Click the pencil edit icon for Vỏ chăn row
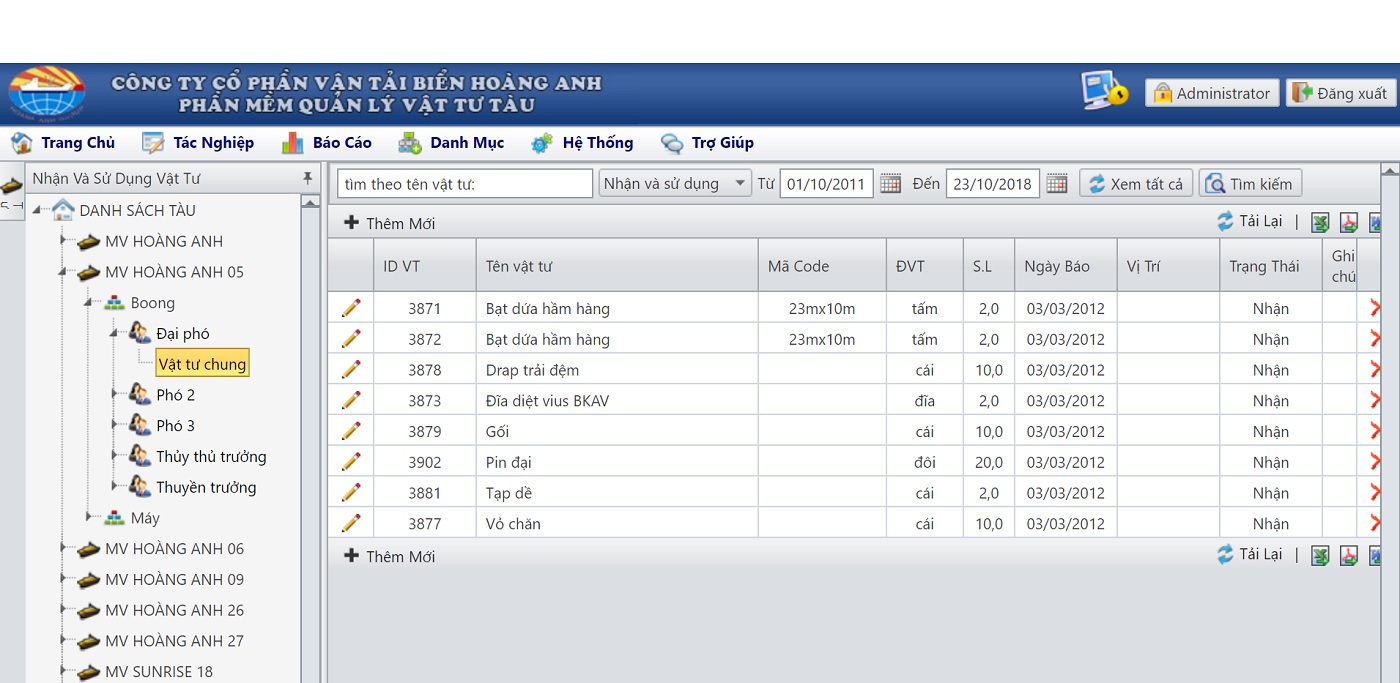The width and height of the screenshot is (1400, 683). click(x=351, y=523)
